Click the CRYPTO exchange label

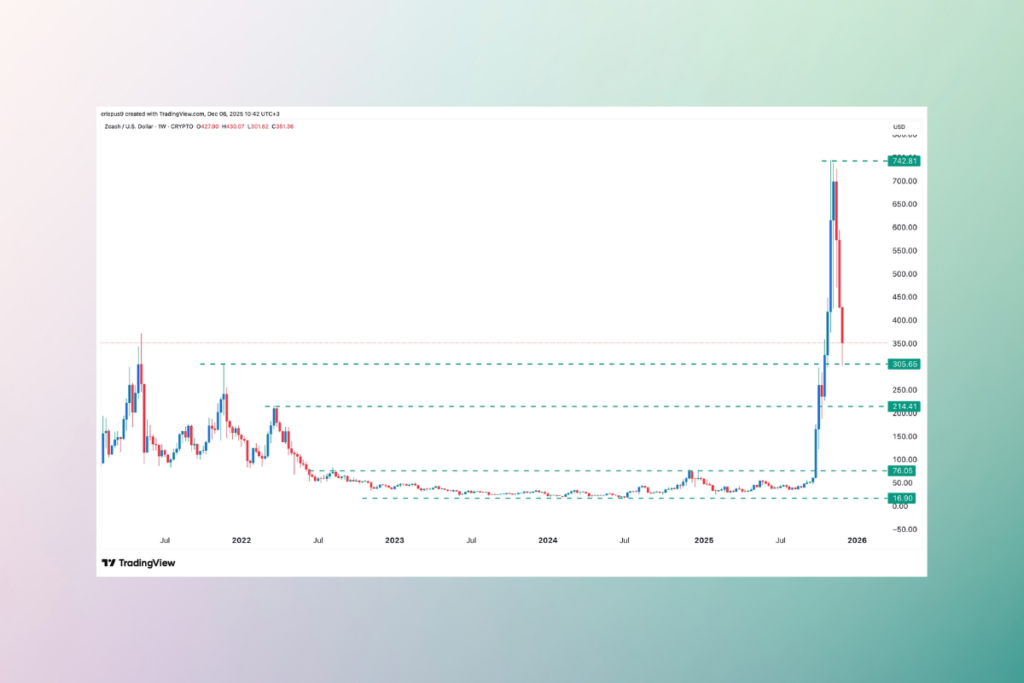(181, 127)
